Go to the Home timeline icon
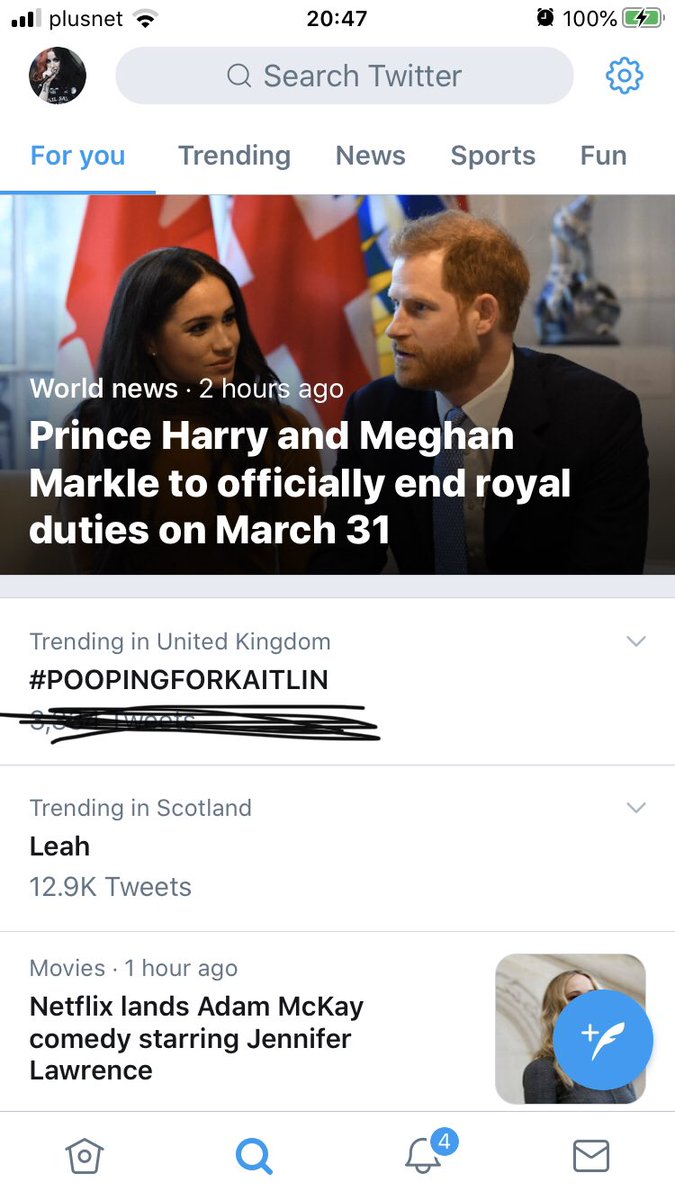675x1200 pixels. [84, 1157]
